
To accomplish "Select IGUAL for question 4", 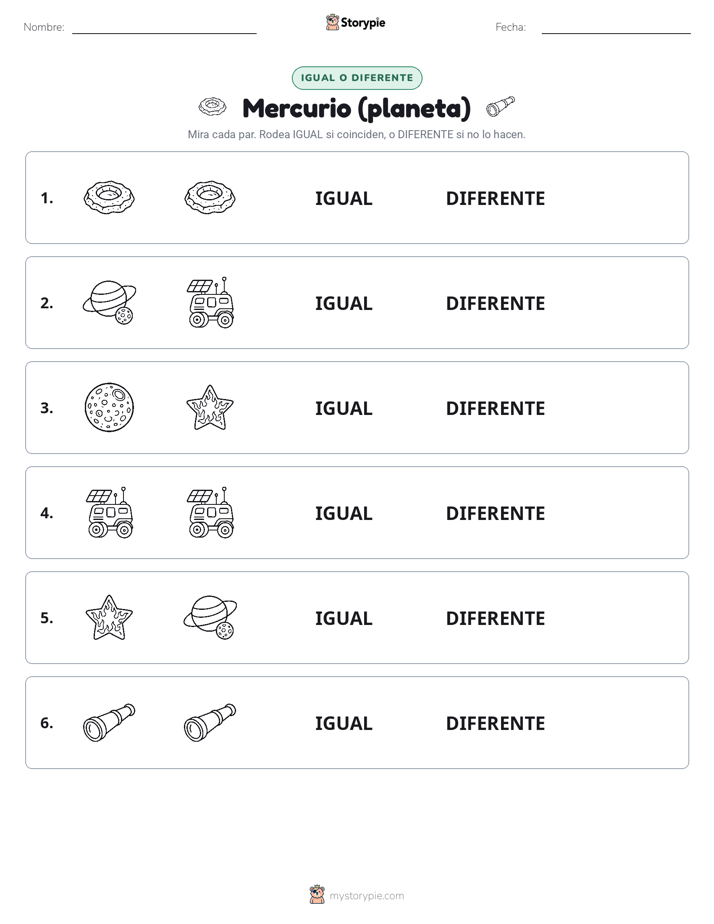I will coord(343,513).
